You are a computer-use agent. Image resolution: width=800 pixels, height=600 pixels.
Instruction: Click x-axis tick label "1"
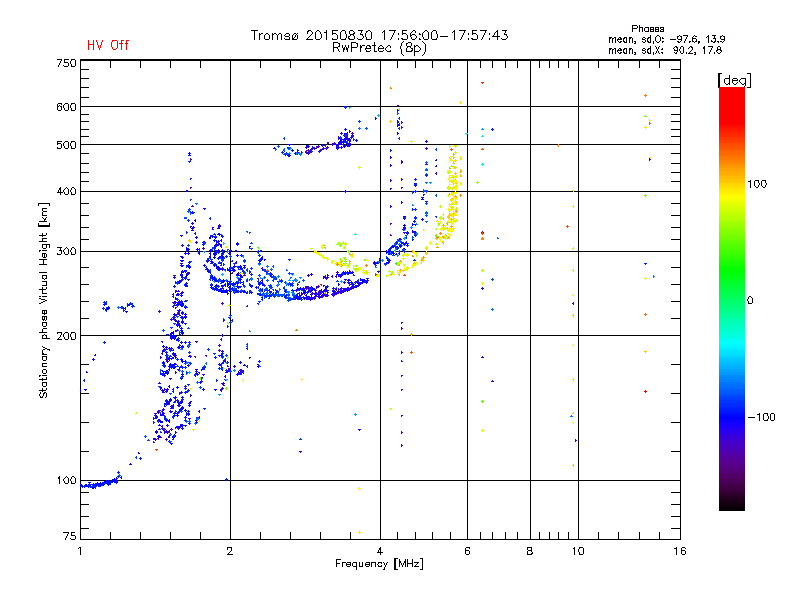80,551
